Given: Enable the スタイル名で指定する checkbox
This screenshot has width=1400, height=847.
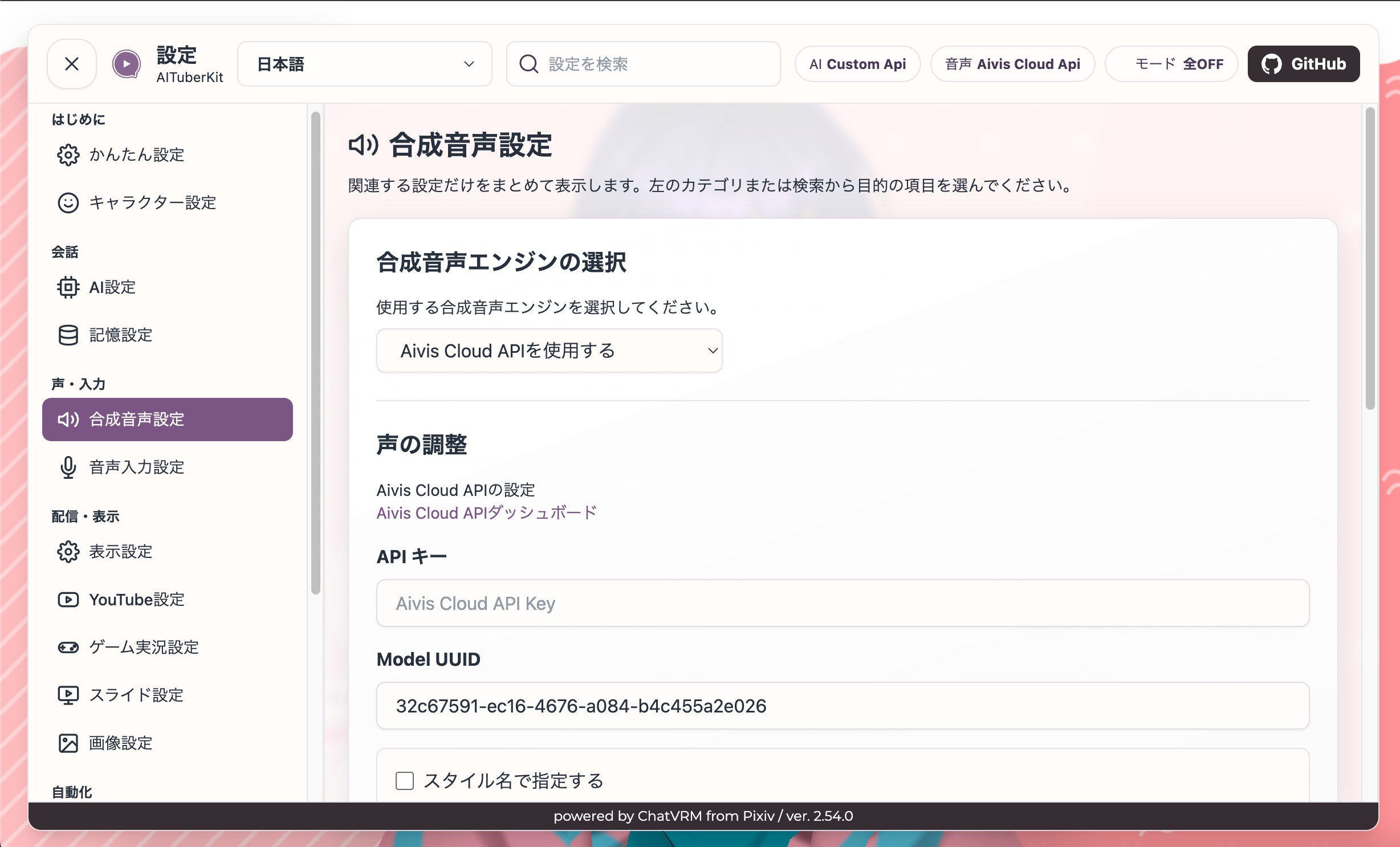Looking at the screenshot, I should click(405, 780).
